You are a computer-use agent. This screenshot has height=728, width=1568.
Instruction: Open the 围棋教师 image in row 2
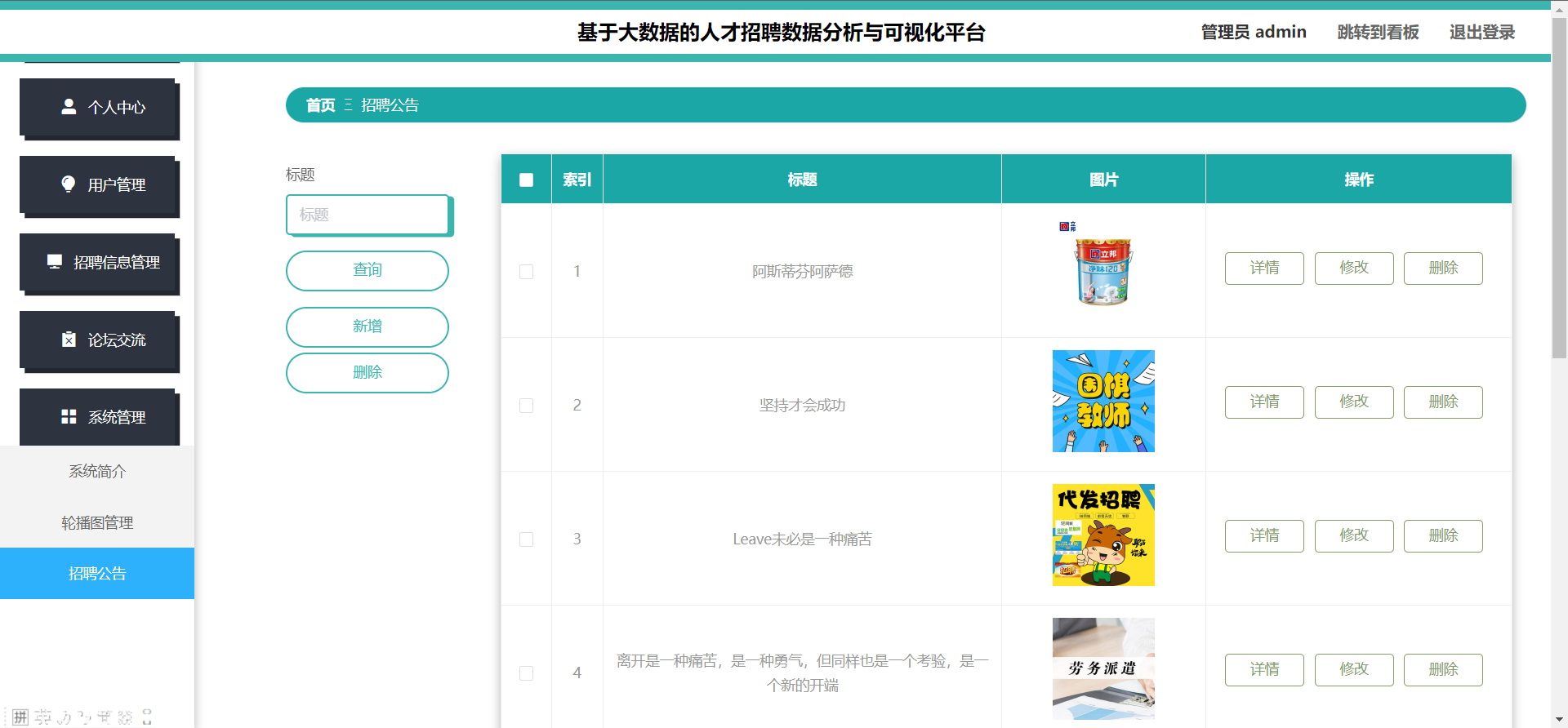[x=1102, y=402]
